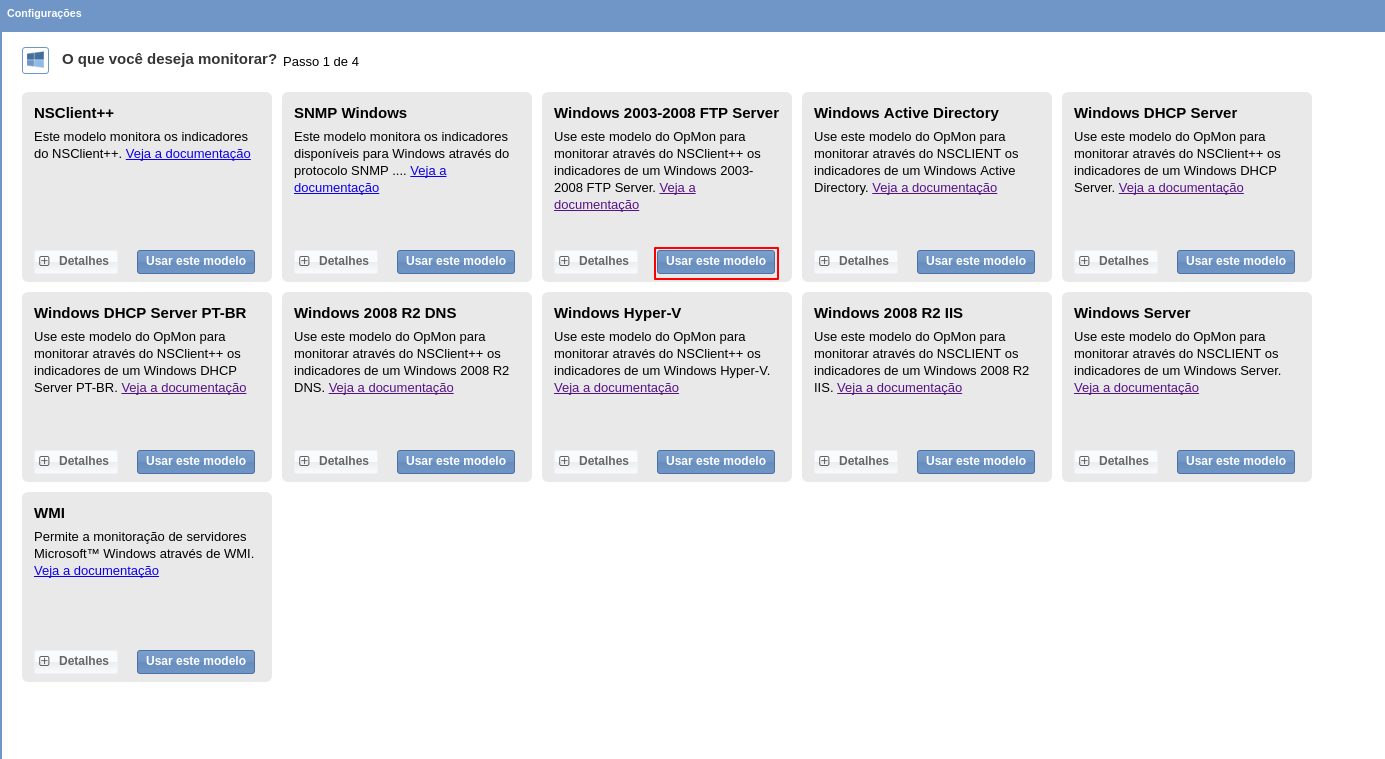Expand Detalhes for WMI model
Screen dimensions: 1385x759
pos(76,661)
